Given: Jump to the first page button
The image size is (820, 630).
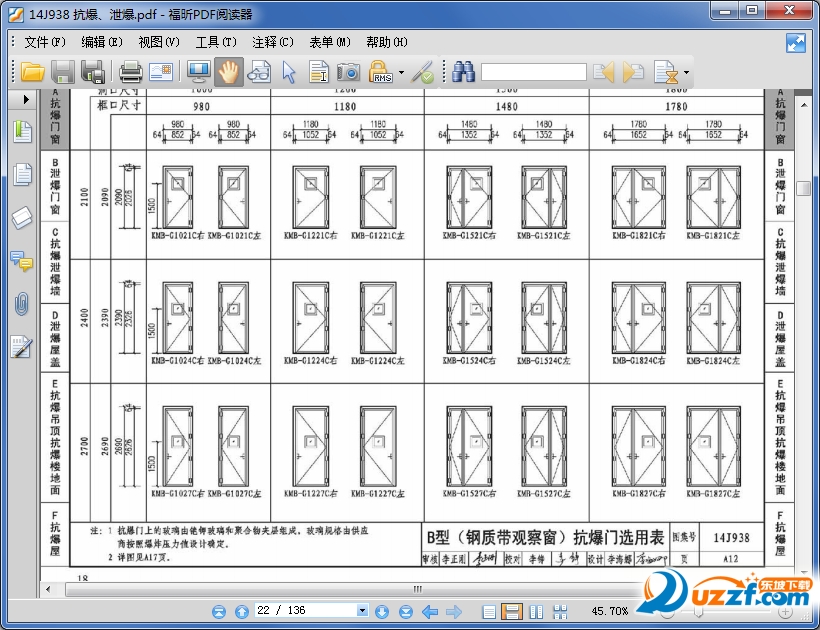Looking at the screenshot, I should coord(218,611).
